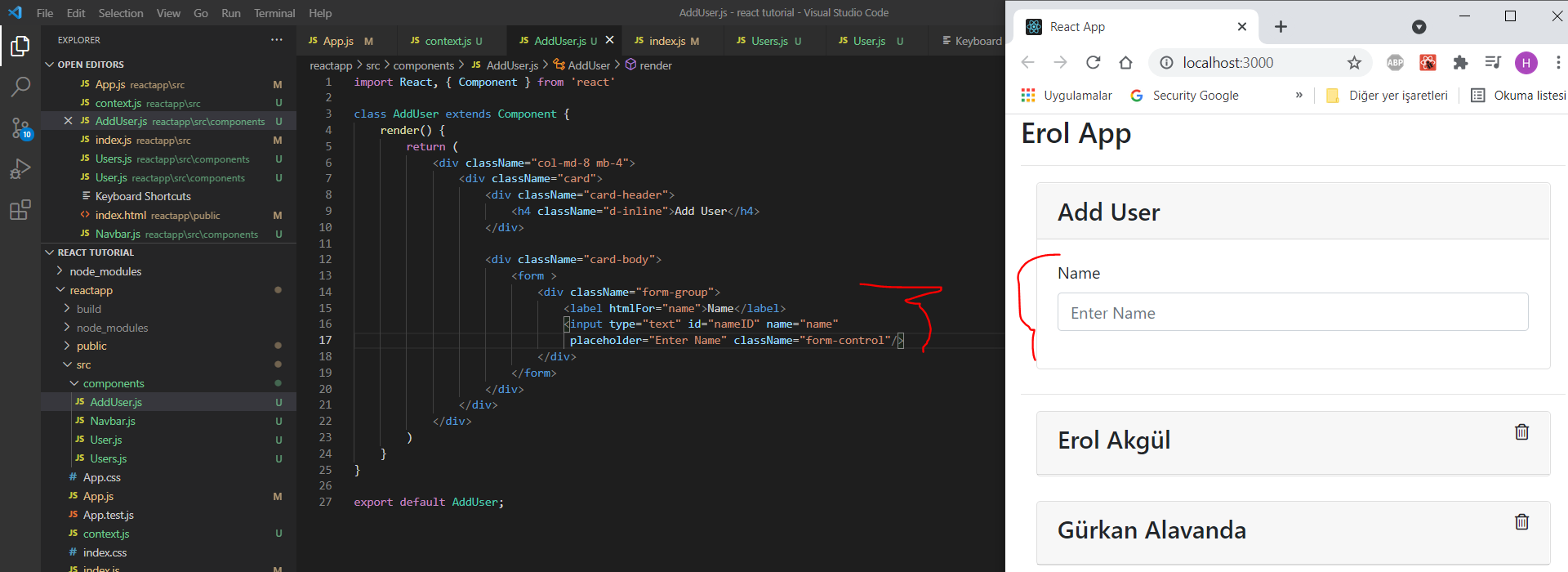Collapse the OPEN EDITORS section
Viewport: 1568px width, 572px height.
coord(90,65)
